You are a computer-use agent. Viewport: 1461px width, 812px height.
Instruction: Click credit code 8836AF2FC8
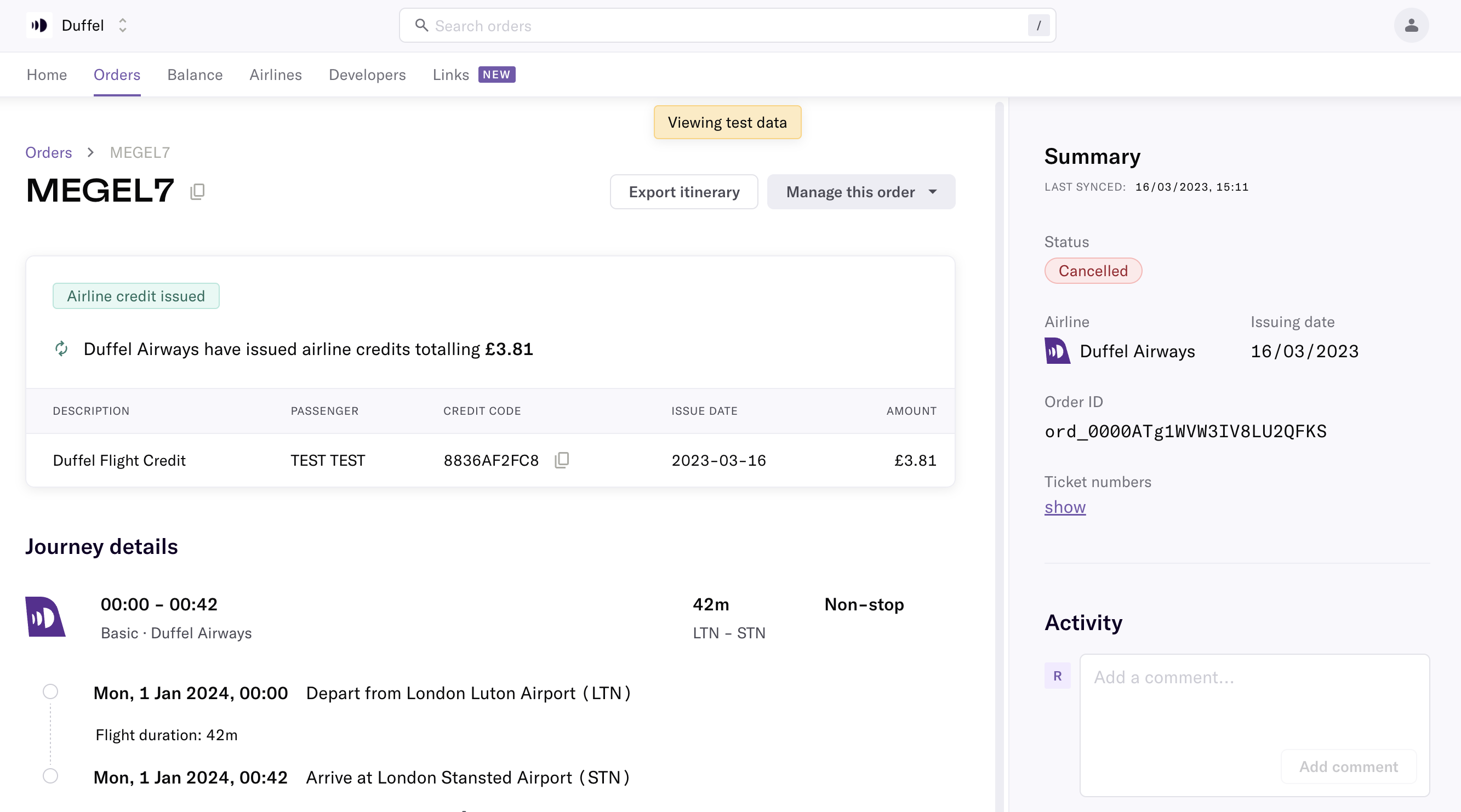pyautogui.click(x=491, y=460)
